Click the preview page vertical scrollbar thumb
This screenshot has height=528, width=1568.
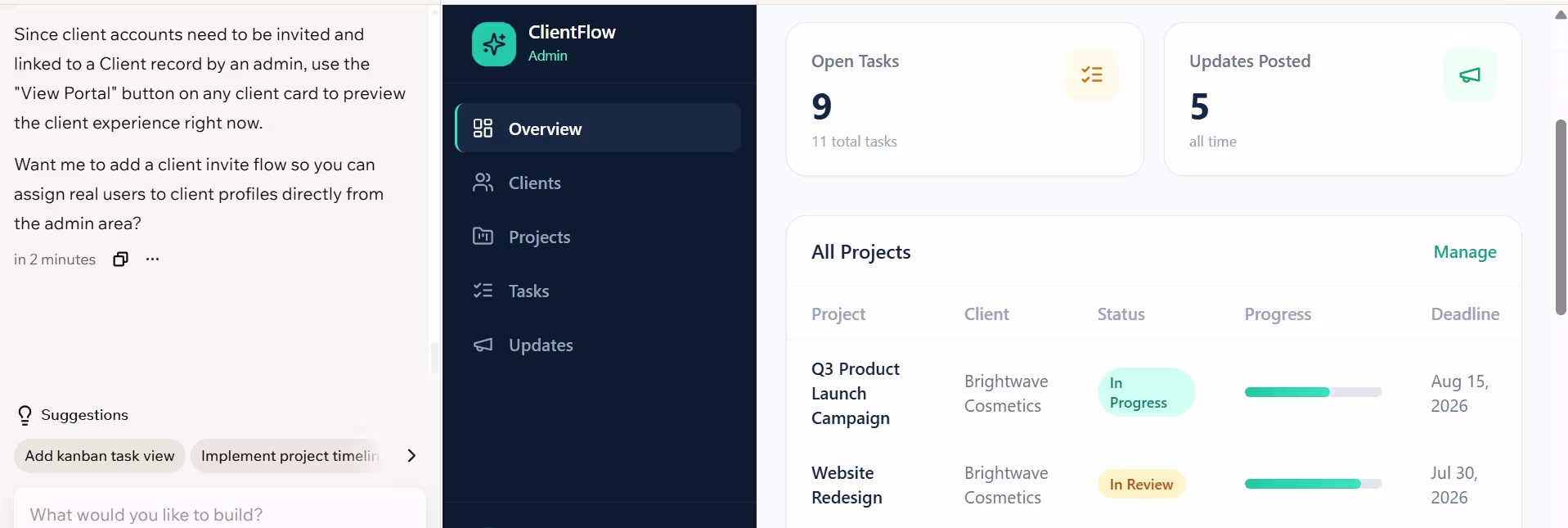[x=1561, y=217]
